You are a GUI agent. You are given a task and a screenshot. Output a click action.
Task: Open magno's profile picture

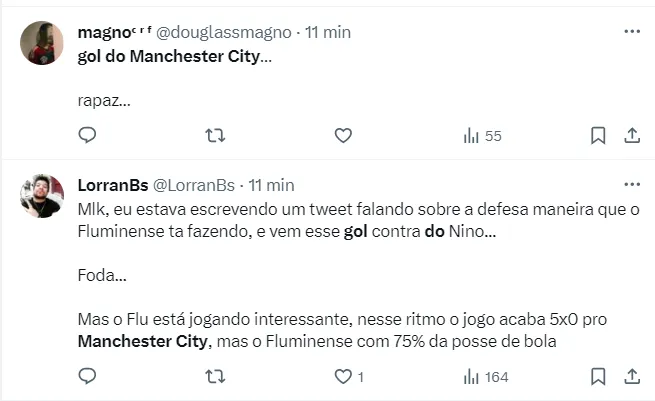point(42,43)
